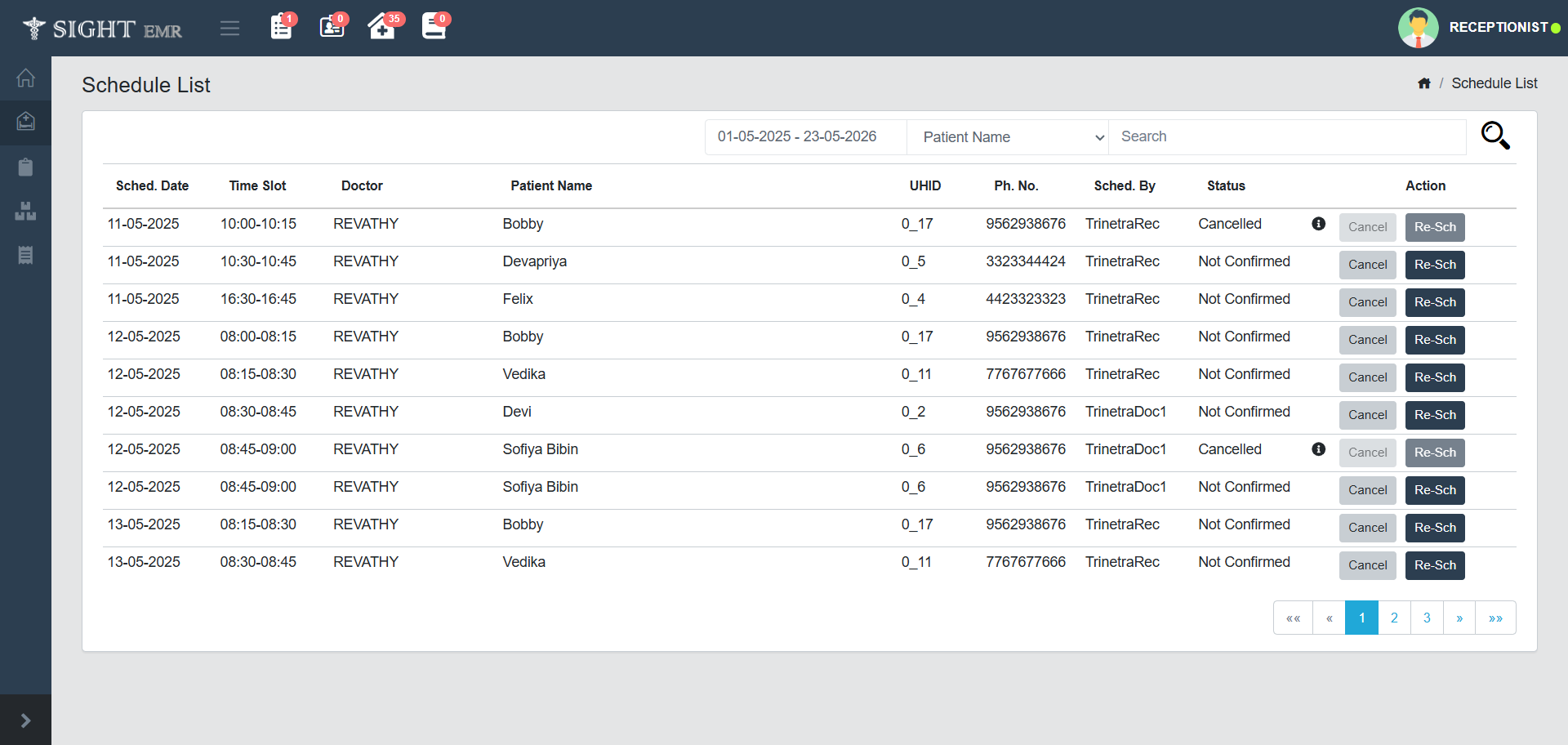Viewport: 1568px width, 745px height.
Task: Jump to last page with double arrow
Action: click(1495, 618)
